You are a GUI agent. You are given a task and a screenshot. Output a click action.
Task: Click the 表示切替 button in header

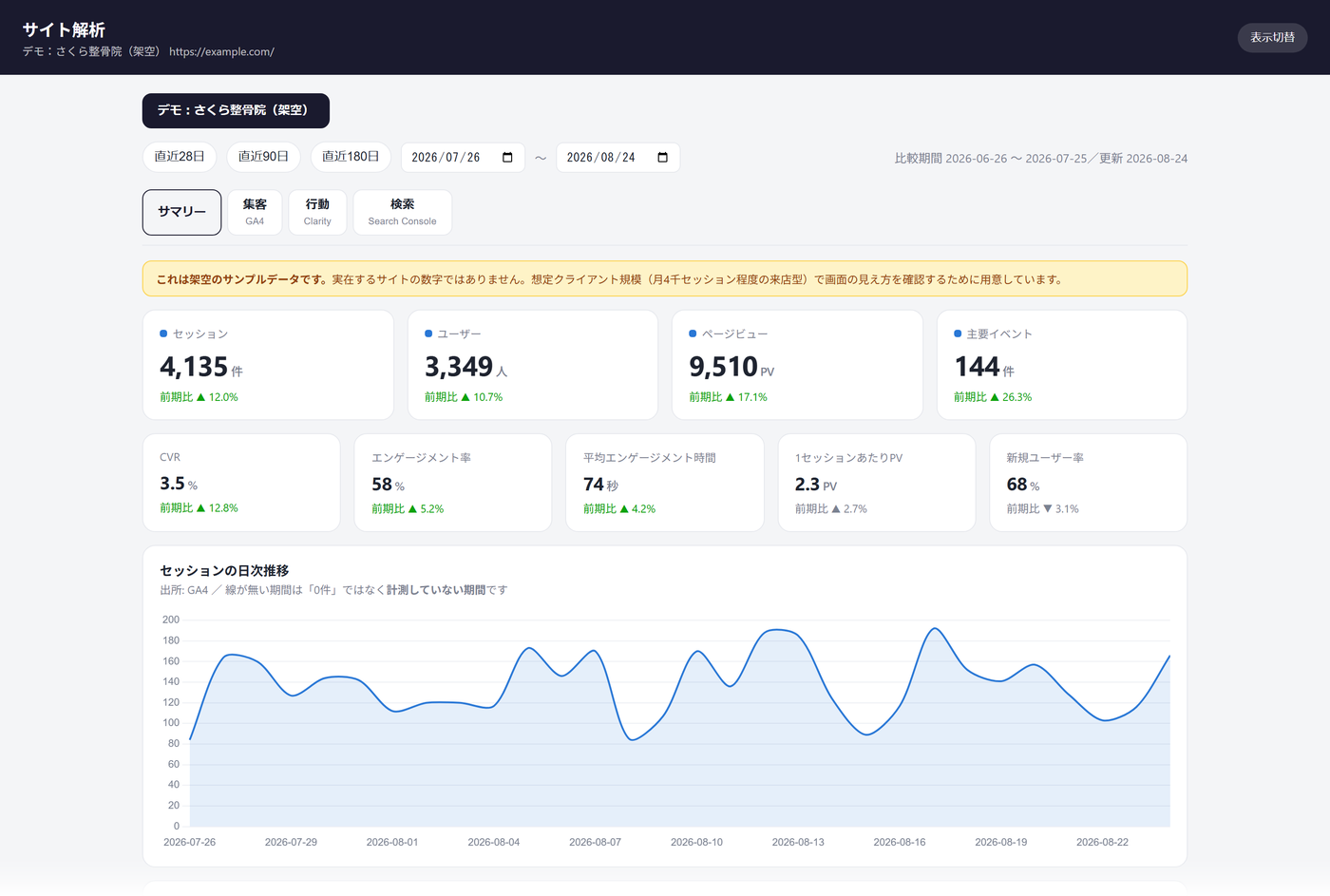tap(1272, 37)
